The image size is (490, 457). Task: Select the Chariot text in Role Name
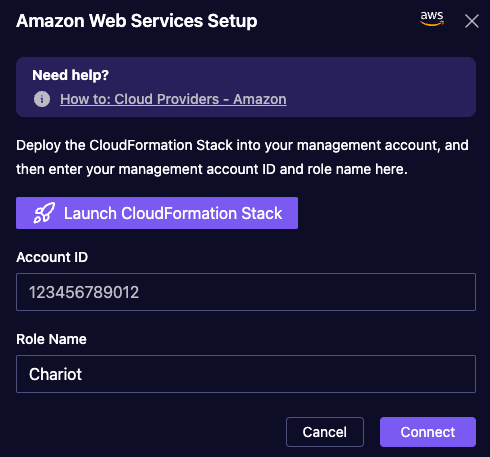pyautogui.click(x=55, y=374)
